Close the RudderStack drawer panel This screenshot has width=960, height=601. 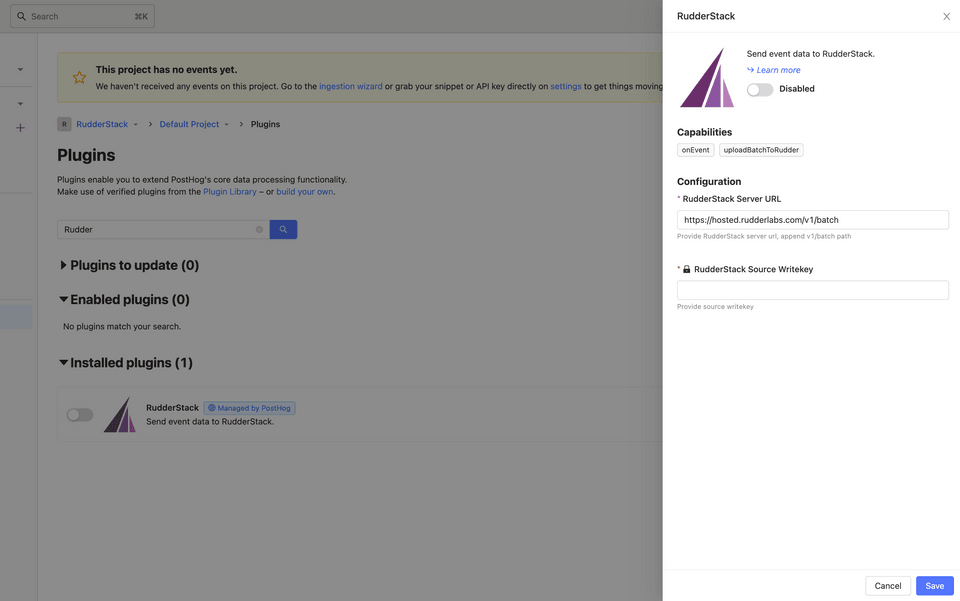(x=946, y=16)
